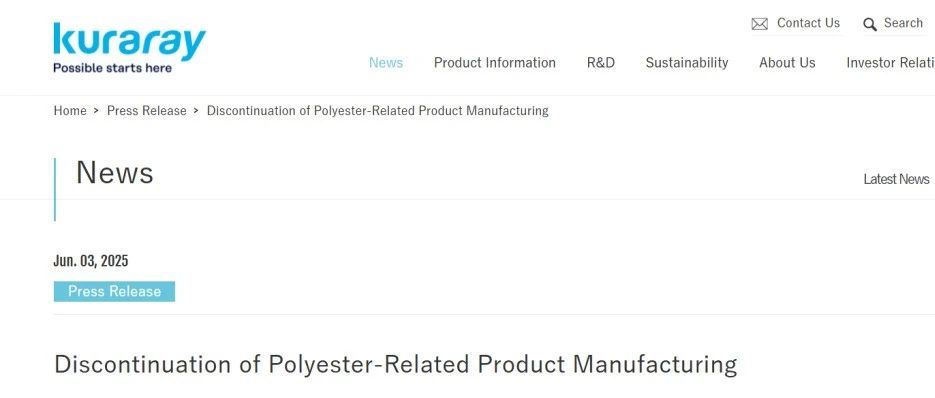The width and height of the screenshot is (935, 398).
Task: Open the Investor Relations menu
Action: tap(890, 63)
